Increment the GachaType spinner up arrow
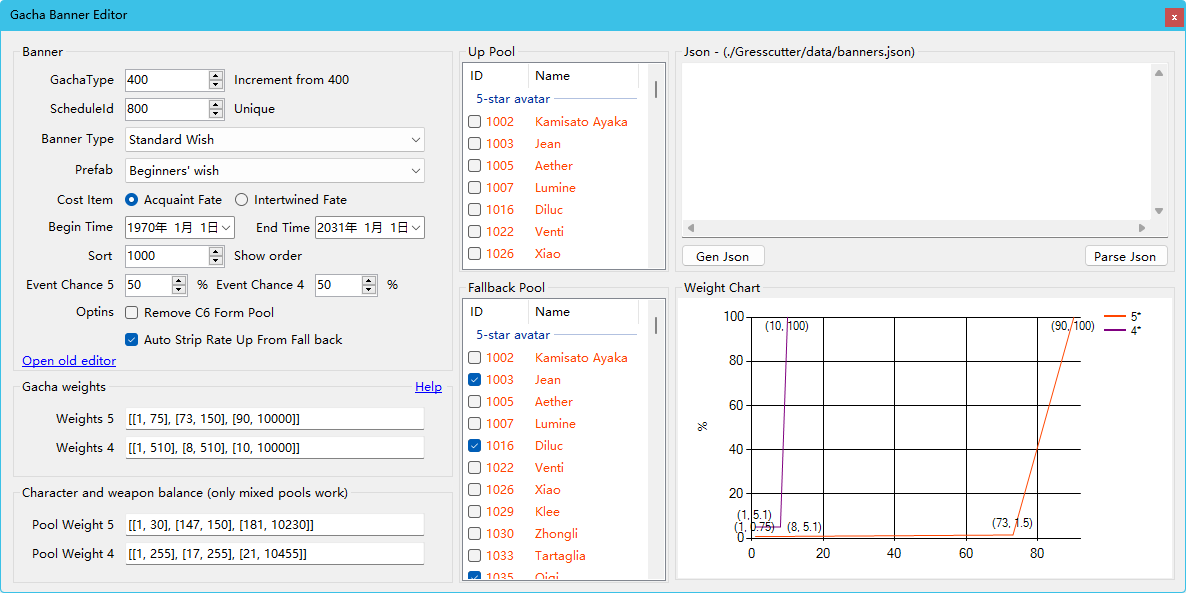 tap(216, 76)
